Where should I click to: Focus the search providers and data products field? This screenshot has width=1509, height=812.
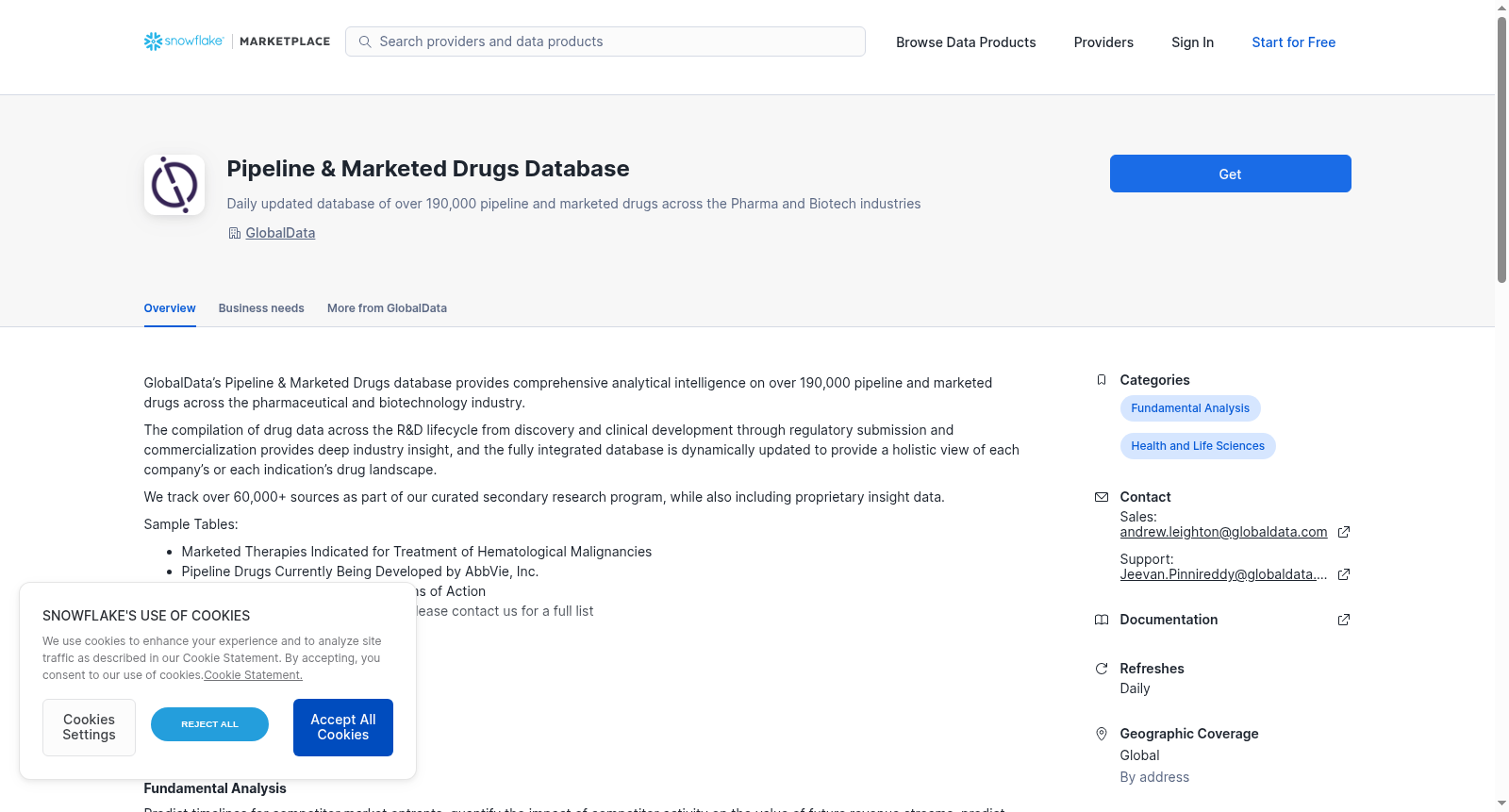[605, 41]
